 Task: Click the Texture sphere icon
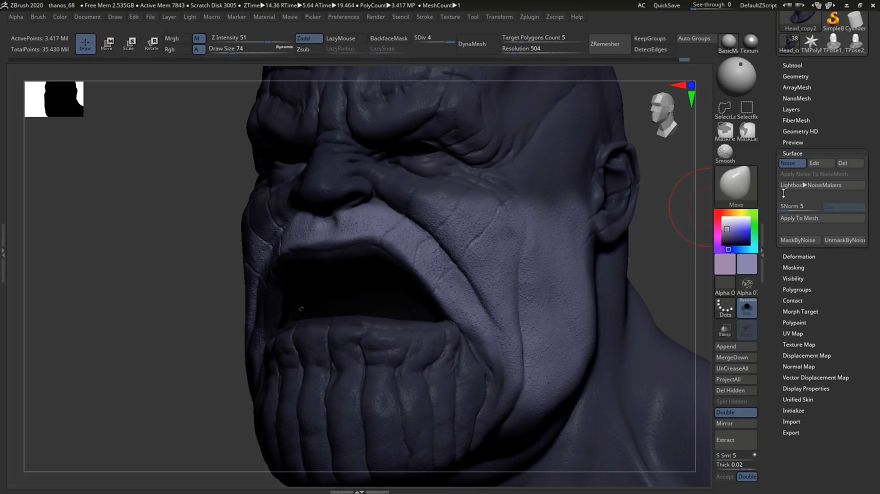[x=749, y=42]
